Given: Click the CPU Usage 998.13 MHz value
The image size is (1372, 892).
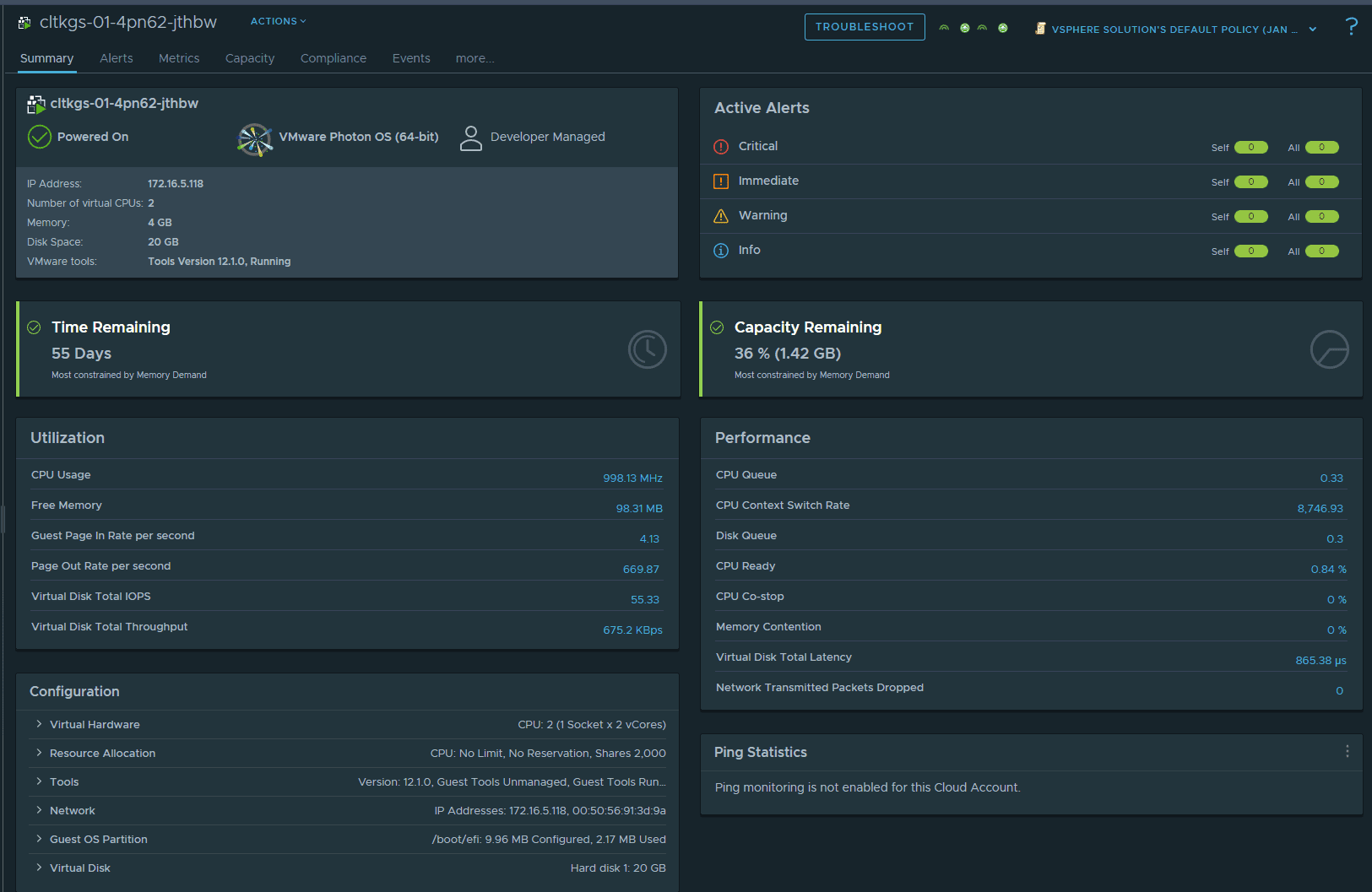Looking at the screenshot, I should pos(632,478).
